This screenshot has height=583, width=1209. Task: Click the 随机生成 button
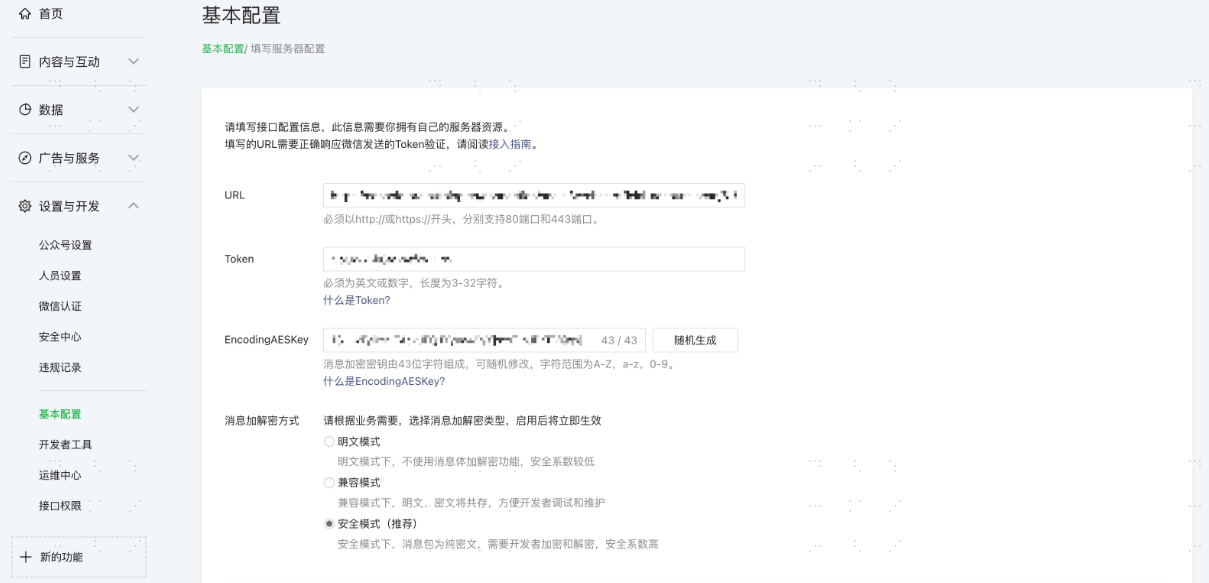(695, 340)
